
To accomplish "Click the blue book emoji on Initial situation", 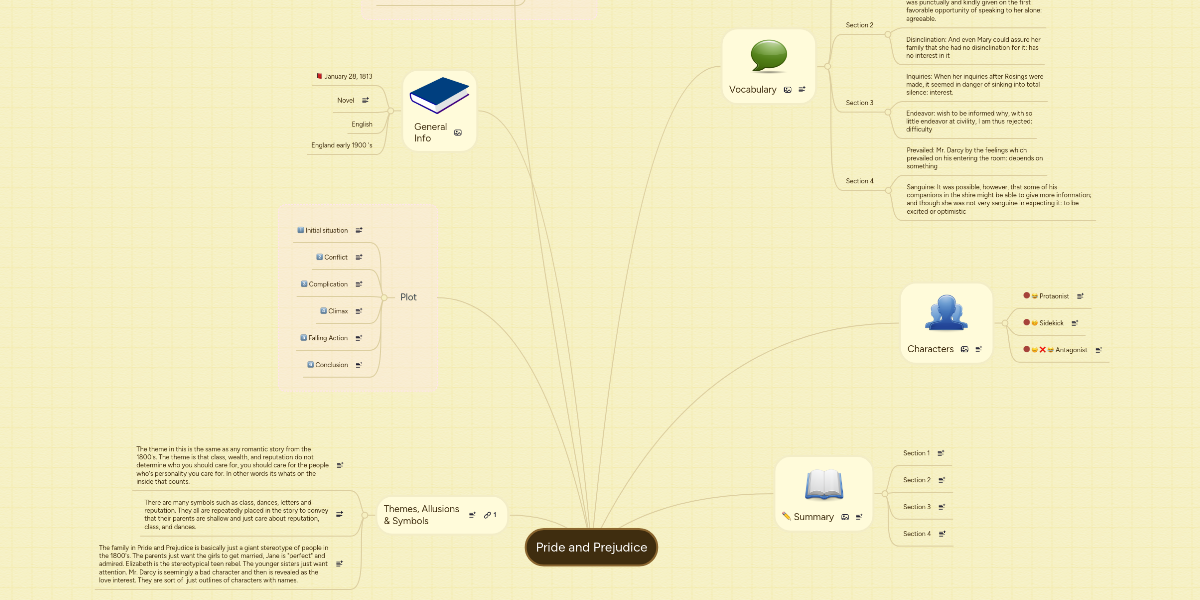I will [x=300, y=230].
